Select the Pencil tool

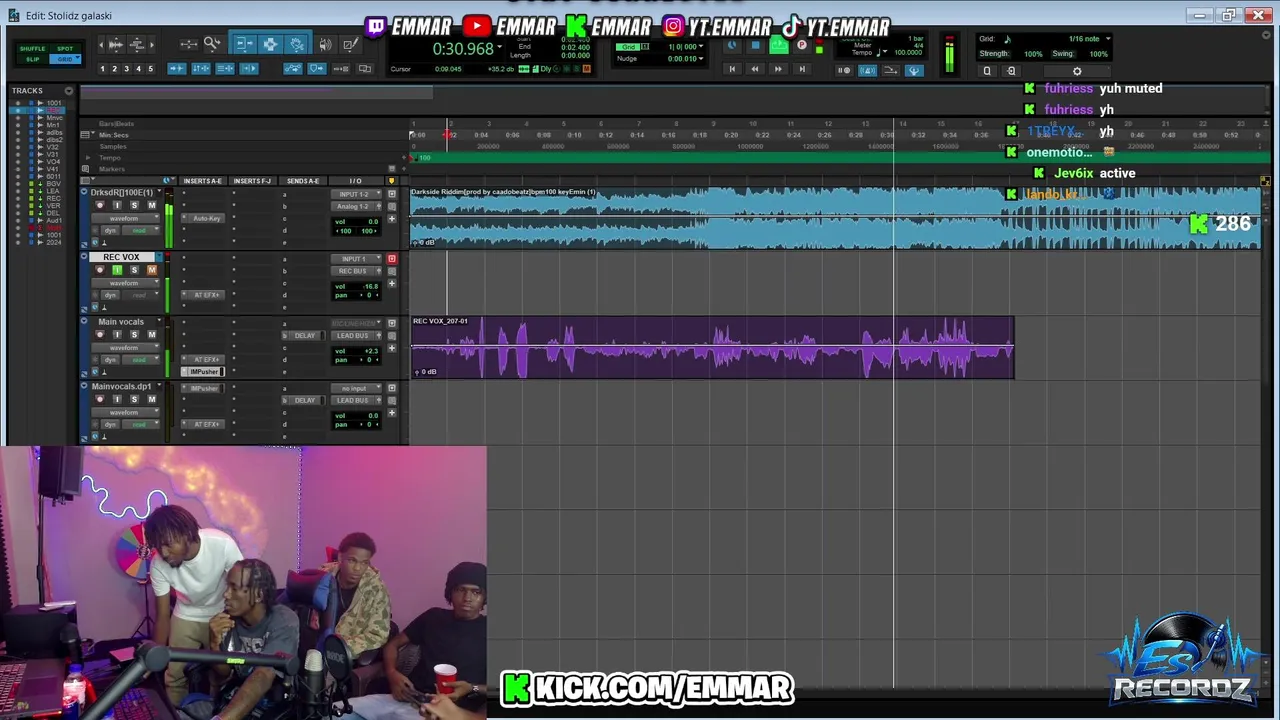tap(350, 44)
